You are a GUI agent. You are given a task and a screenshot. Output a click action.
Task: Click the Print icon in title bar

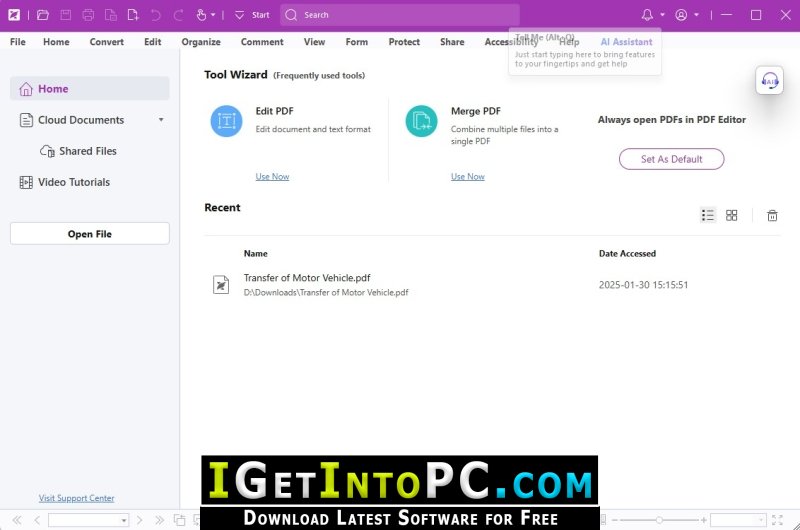[88, 15]
